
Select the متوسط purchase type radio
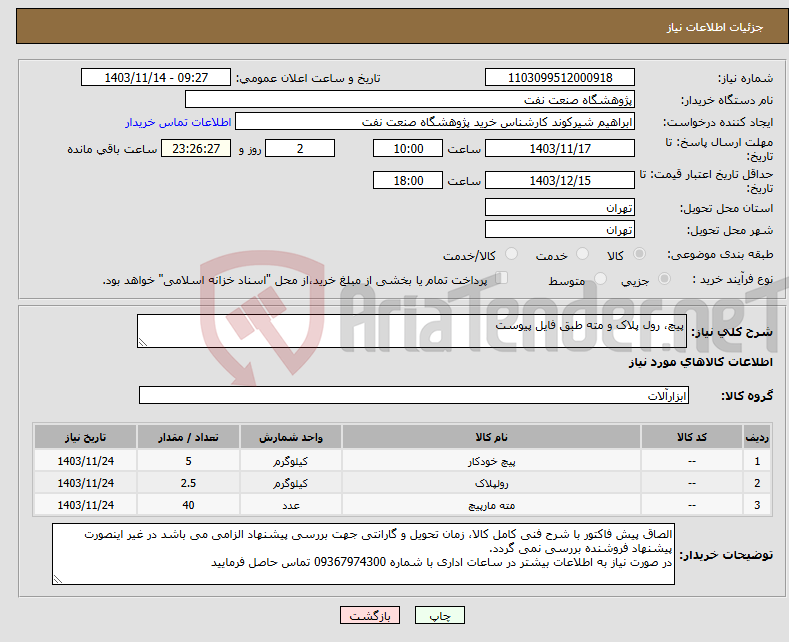600,278
